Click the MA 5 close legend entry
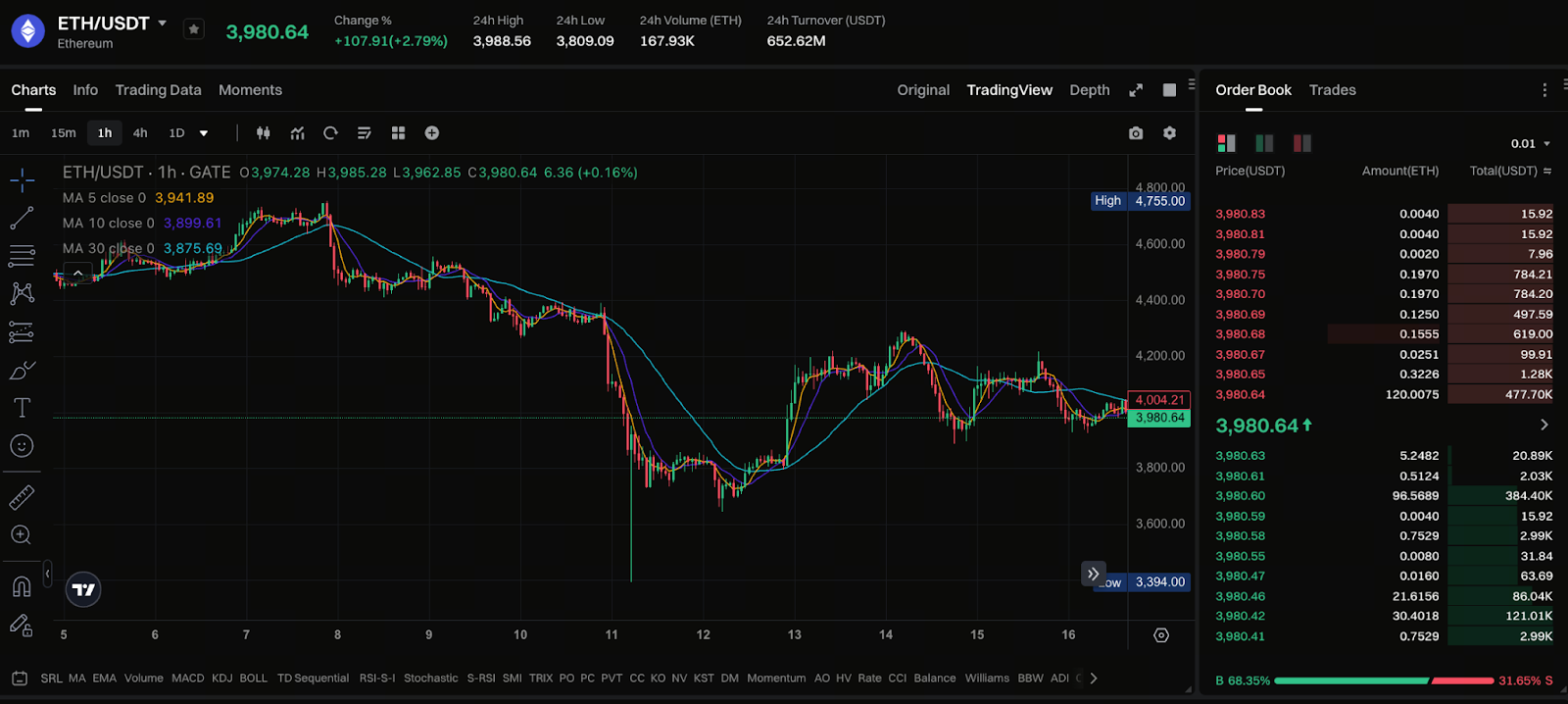 click(138, 198)
